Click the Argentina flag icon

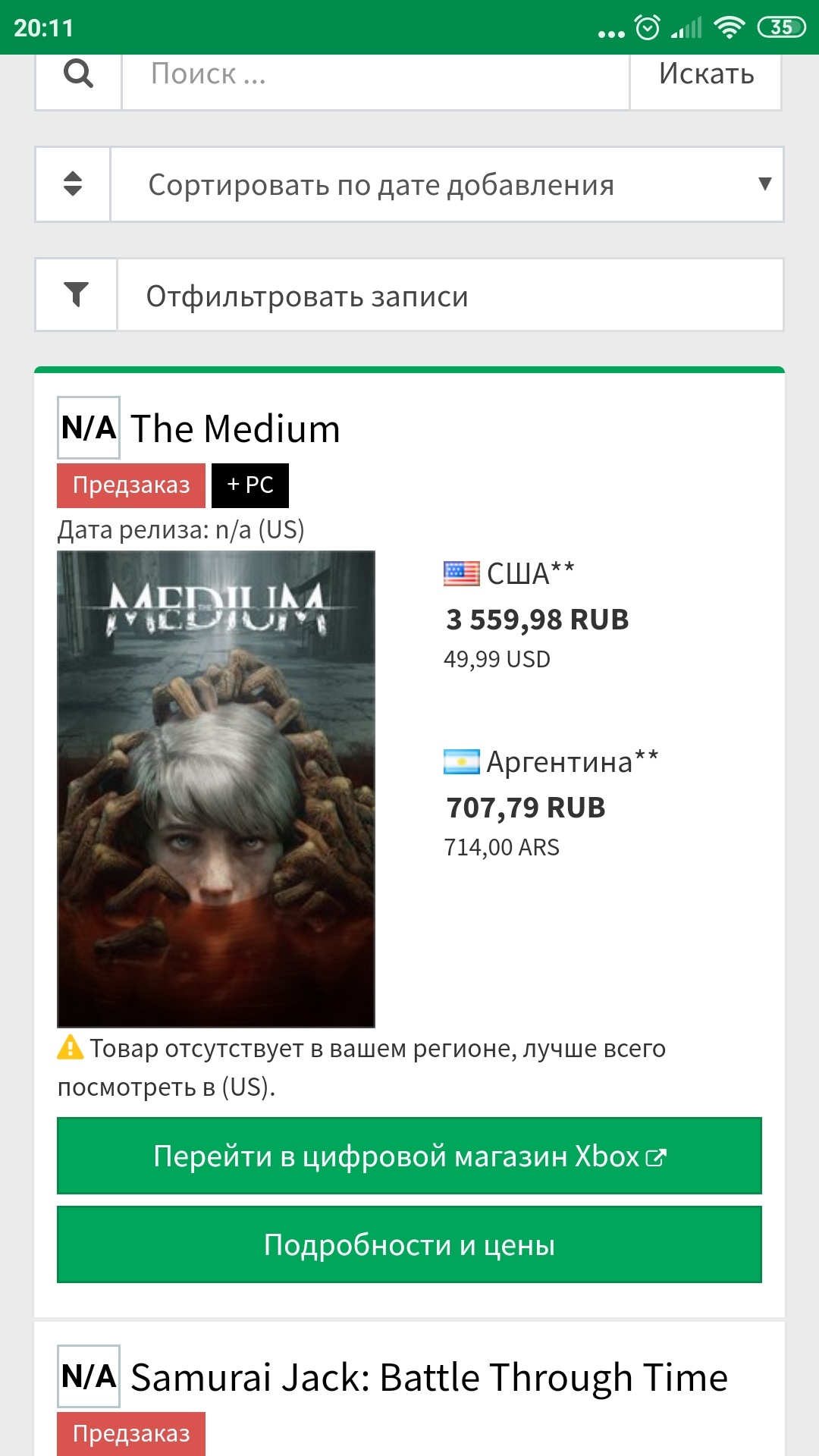click(461, 761)
